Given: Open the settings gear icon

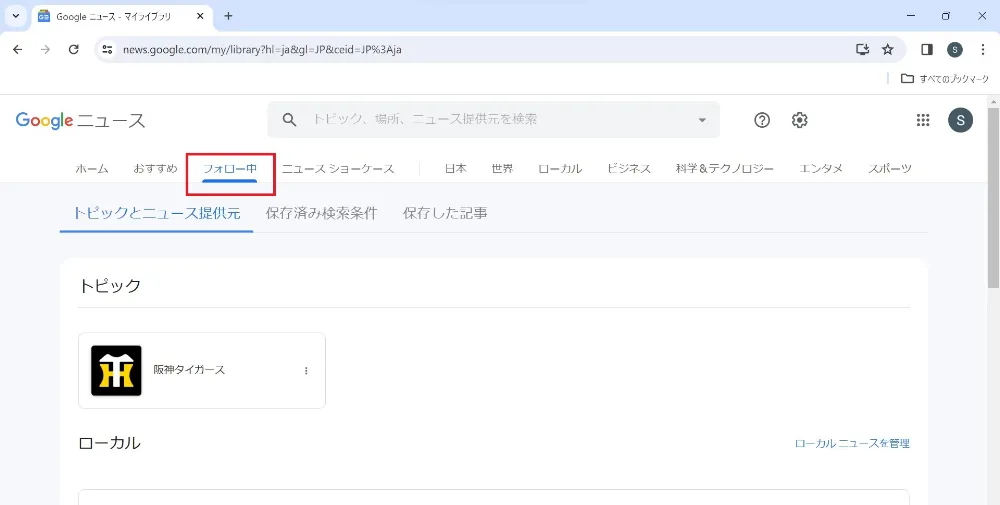Looking at the screenshot, I should click(800, 120).
